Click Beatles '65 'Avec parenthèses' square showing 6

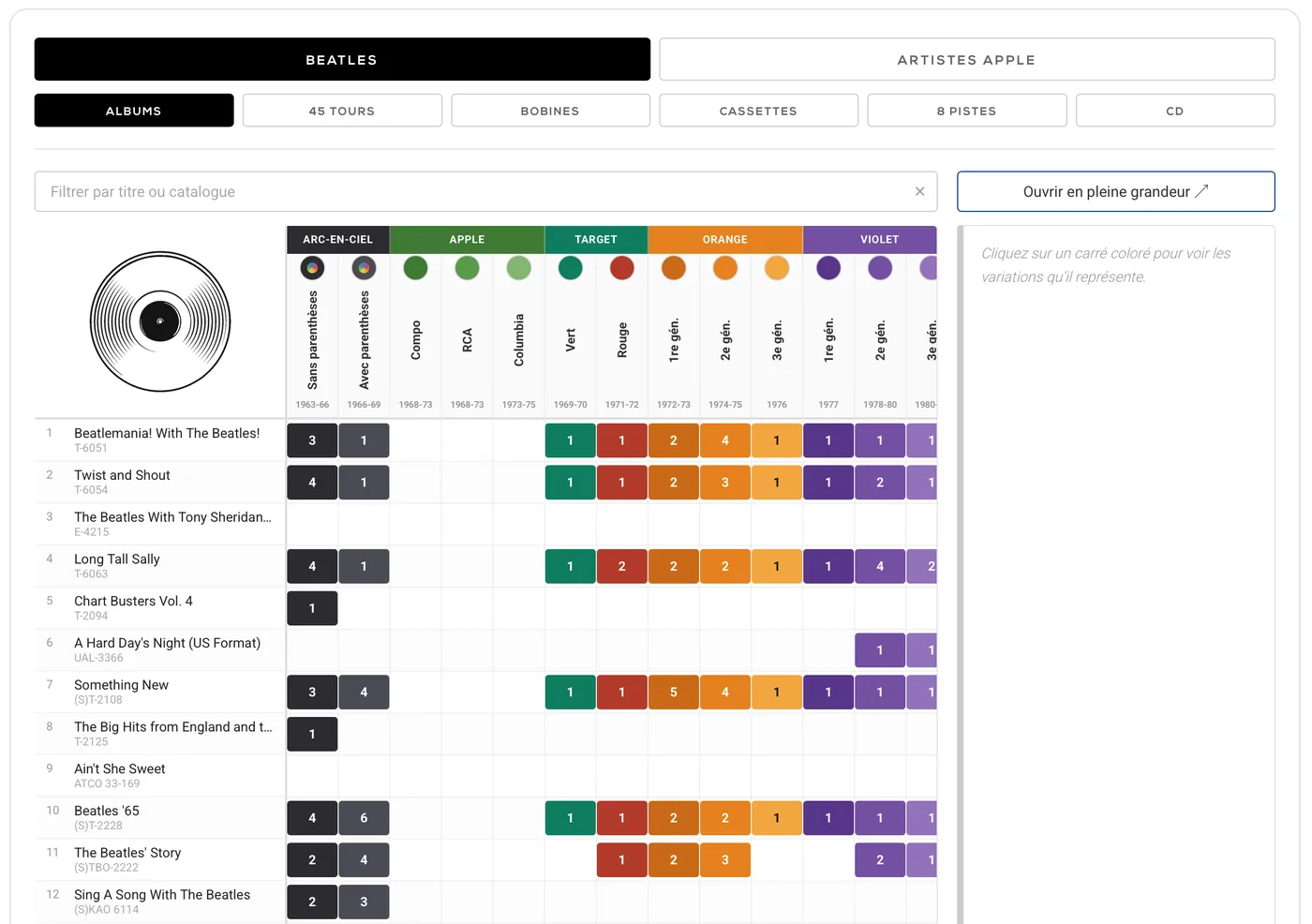pyautogui.click(x=364, y=818)
